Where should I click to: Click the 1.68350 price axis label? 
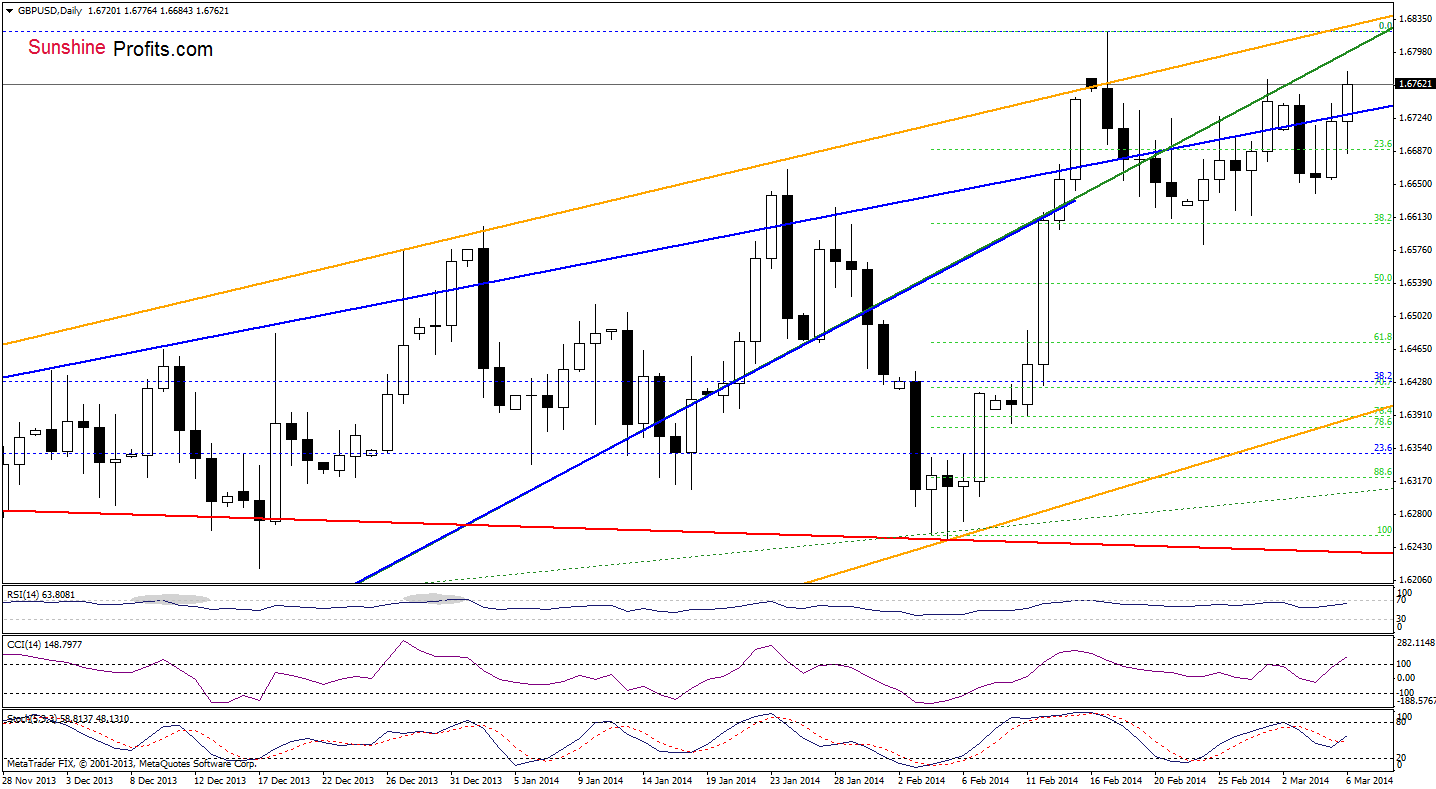coord(1415,19)
